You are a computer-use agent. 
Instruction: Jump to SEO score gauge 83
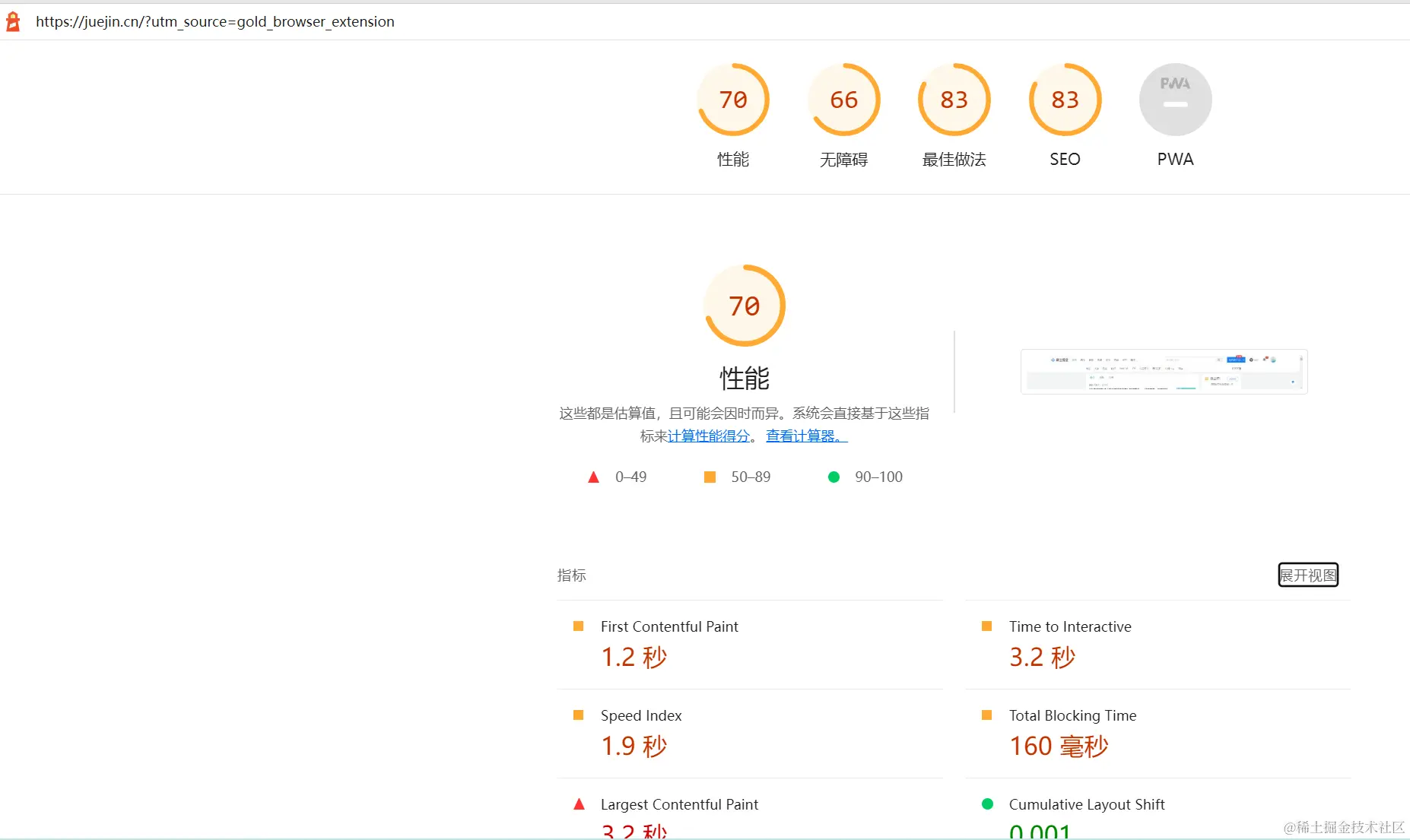1065,100
